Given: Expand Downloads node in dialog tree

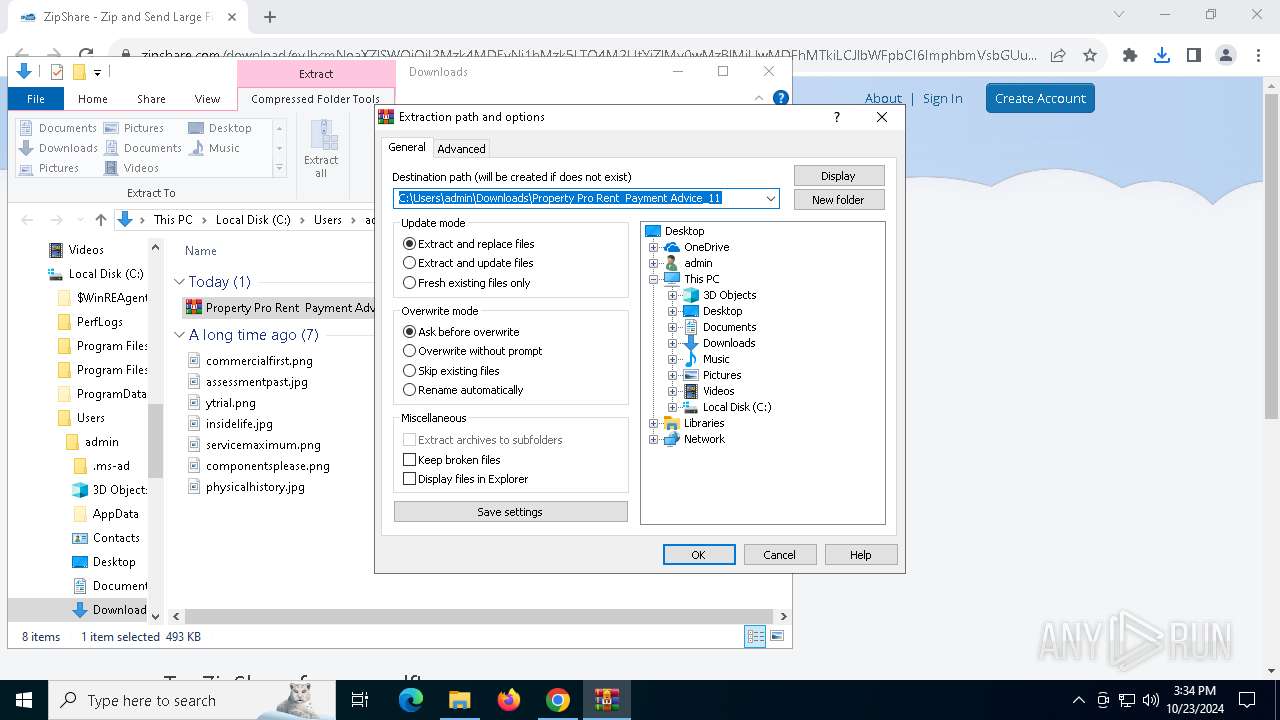Looking at the screenshot, I should (672, 343).
